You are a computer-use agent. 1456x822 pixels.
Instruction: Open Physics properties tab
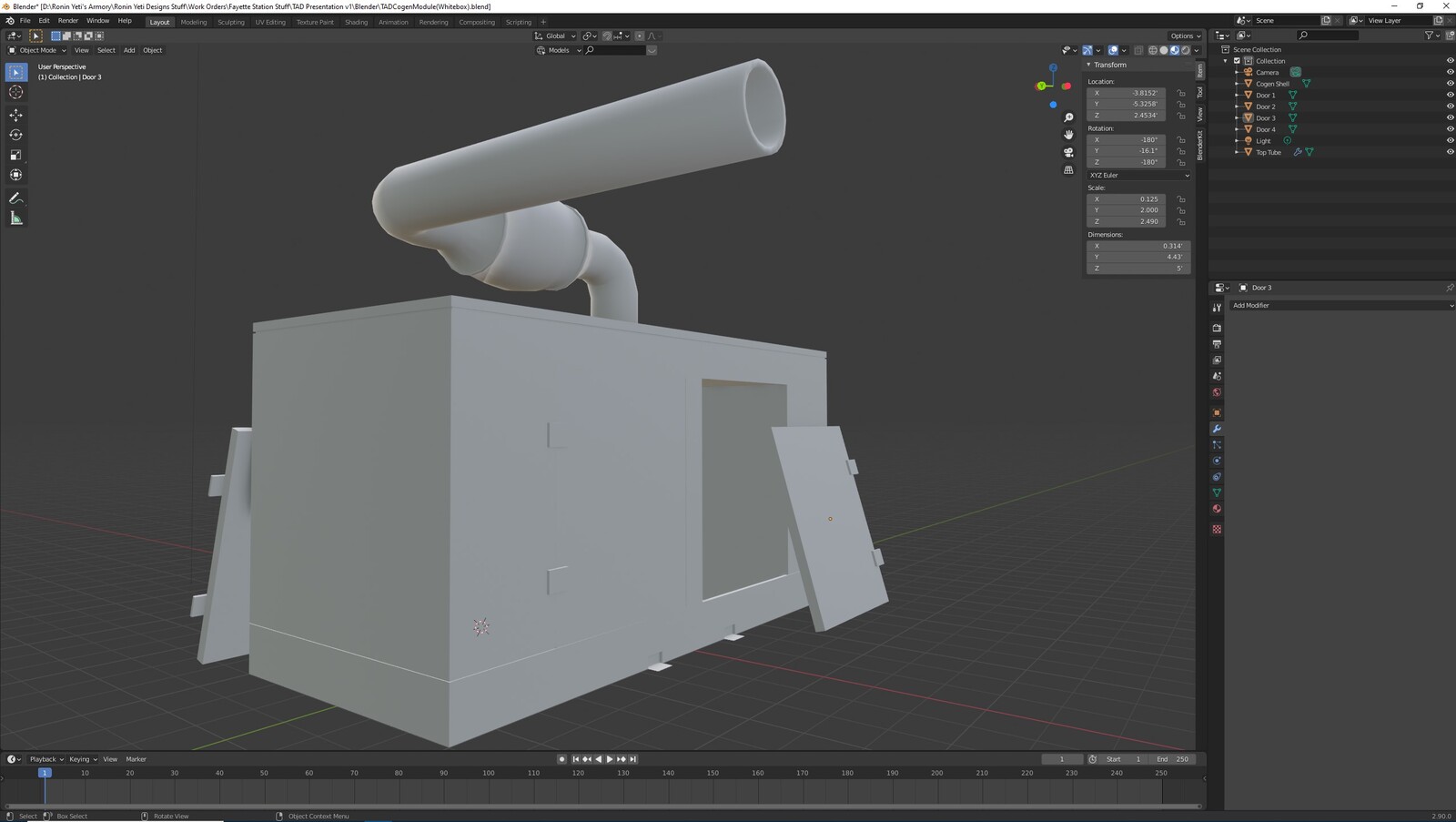pyautogui.click(x=1217, y=461)
